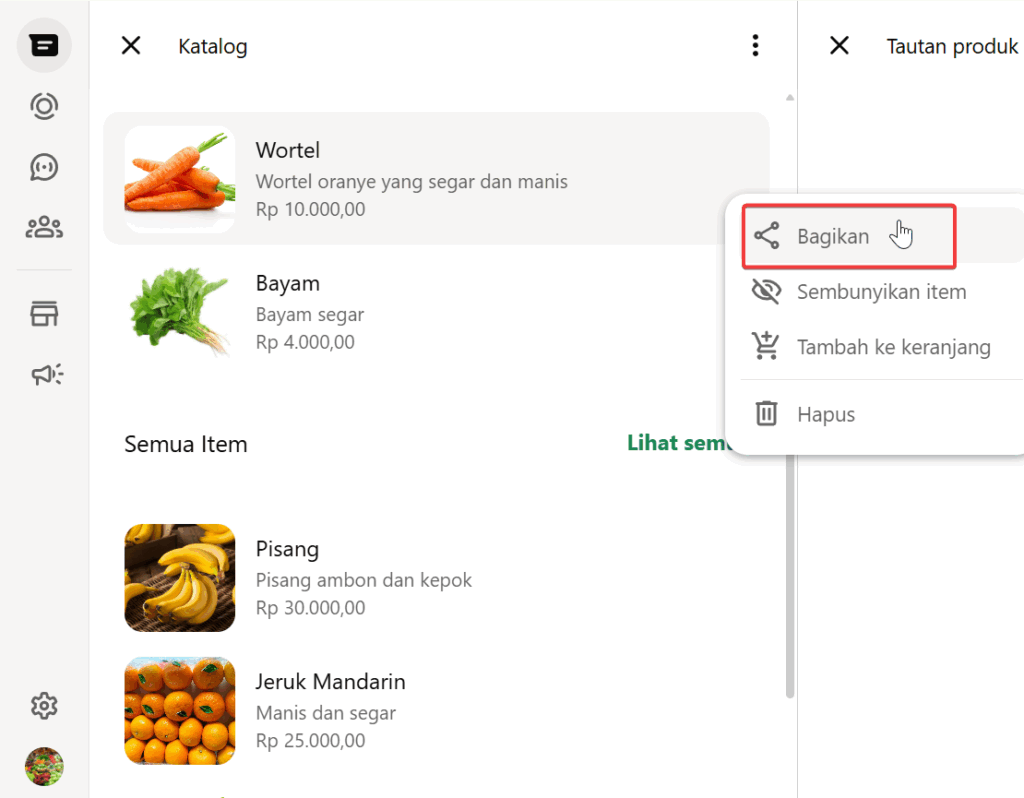
Task: Open the Chats icon in sidebar
Action: 44,46
